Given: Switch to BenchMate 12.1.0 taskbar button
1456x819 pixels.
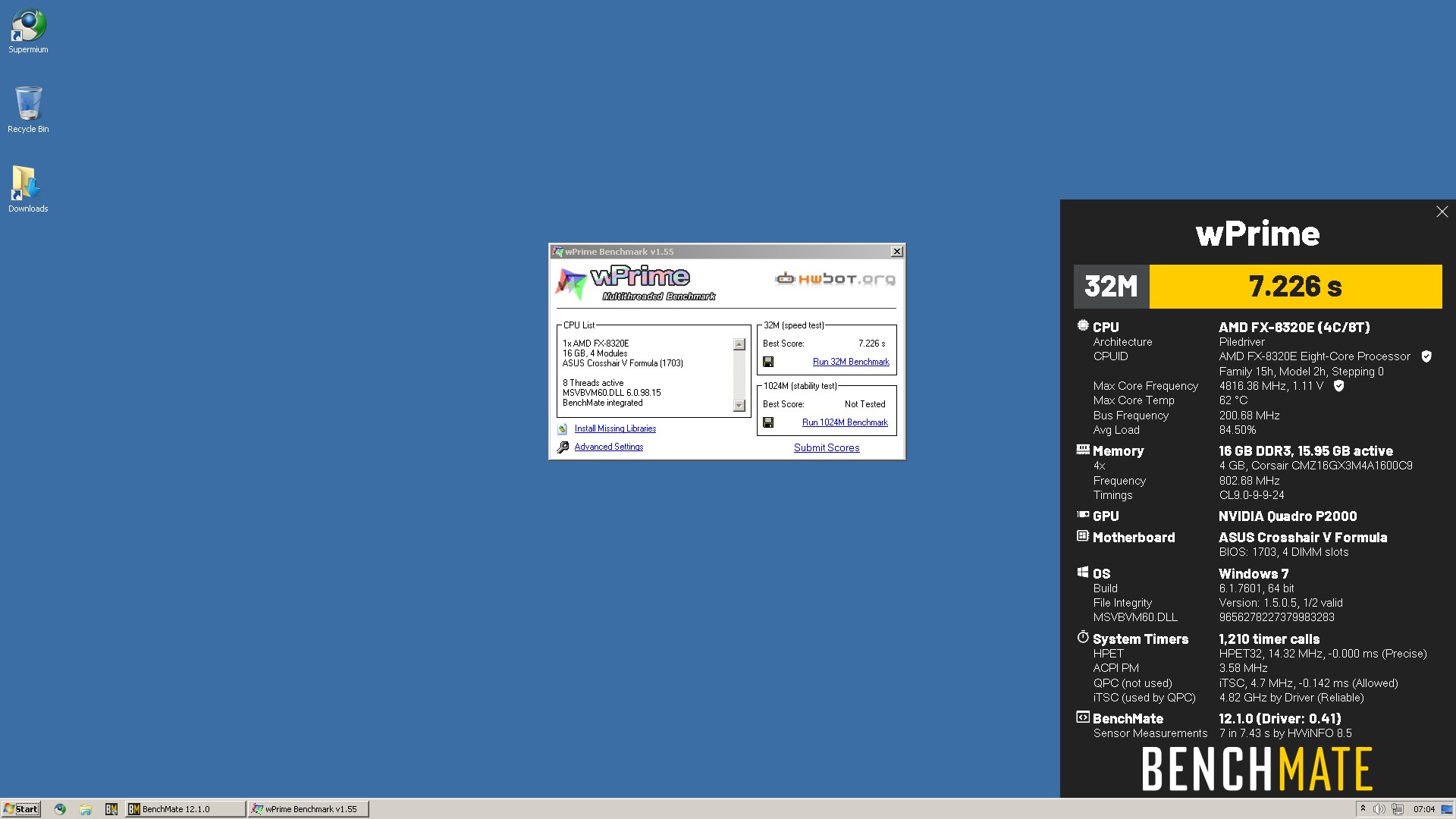Looking at the screenshot, I should point(185,809).
